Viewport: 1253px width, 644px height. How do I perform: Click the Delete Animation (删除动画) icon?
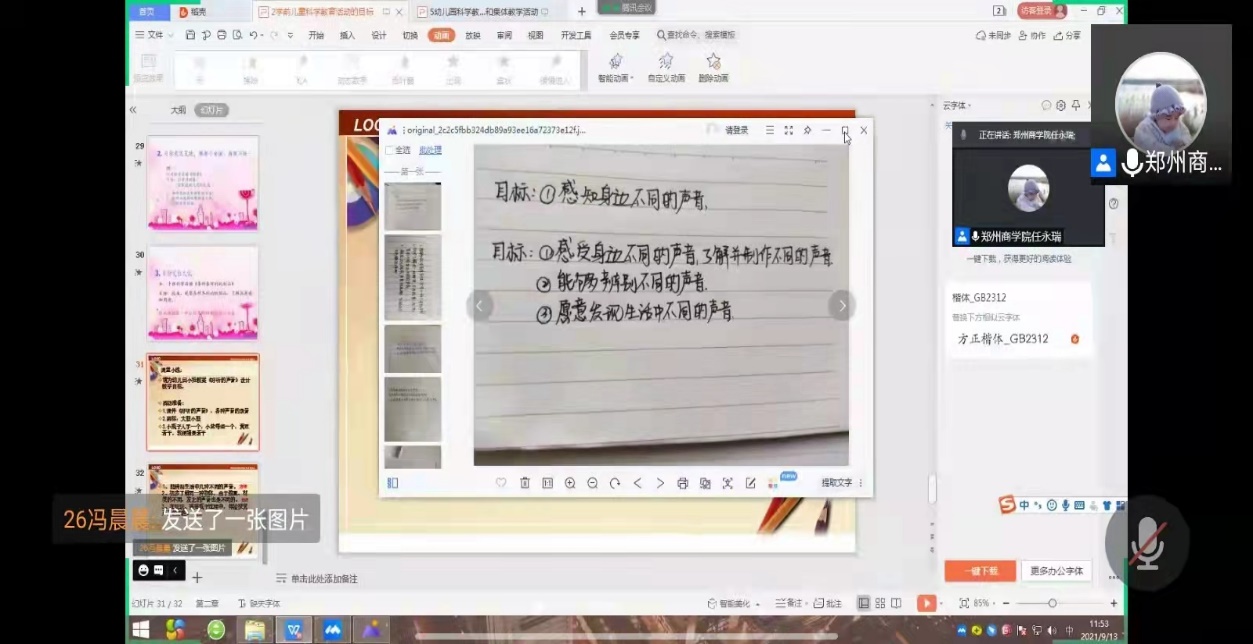[713, 67]
